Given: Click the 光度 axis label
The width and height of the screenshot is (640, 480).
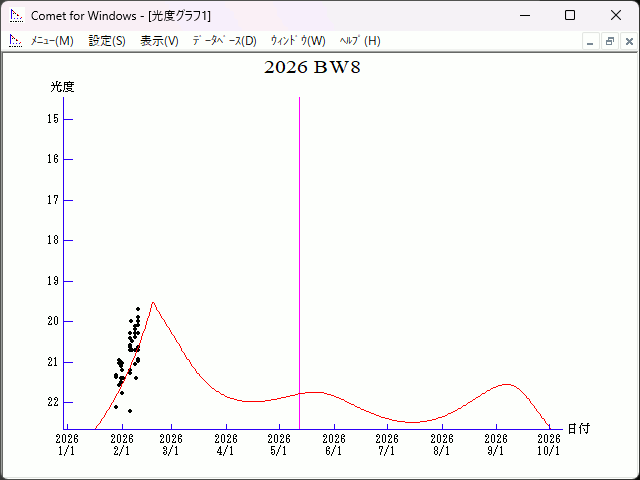Looking at the screenshot, I should click(62, 87).
